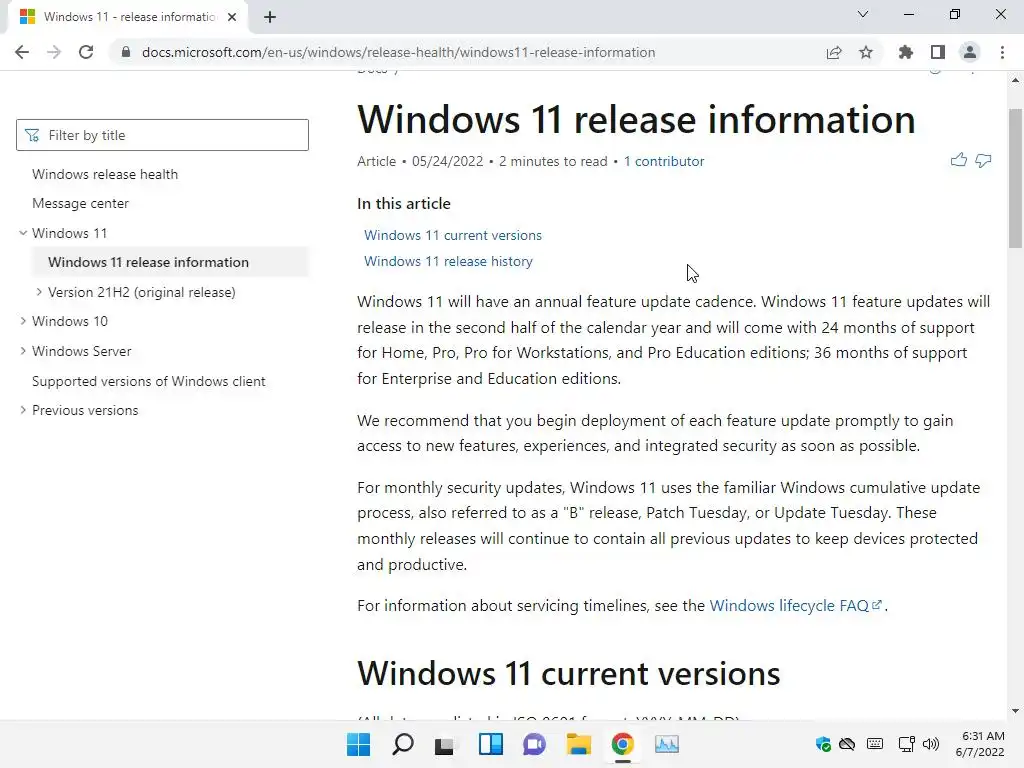Expand the Previous versions node
The image size is (1024, 768).
click(23, 410)
